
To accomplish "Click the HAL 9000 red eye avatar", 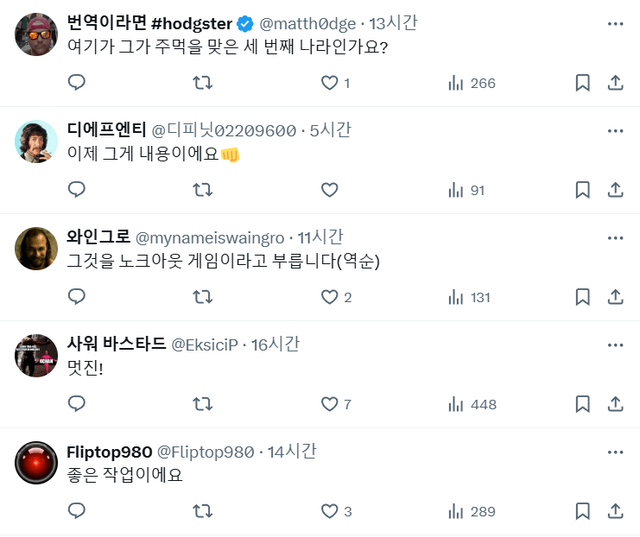I will (x=37, y=463).
